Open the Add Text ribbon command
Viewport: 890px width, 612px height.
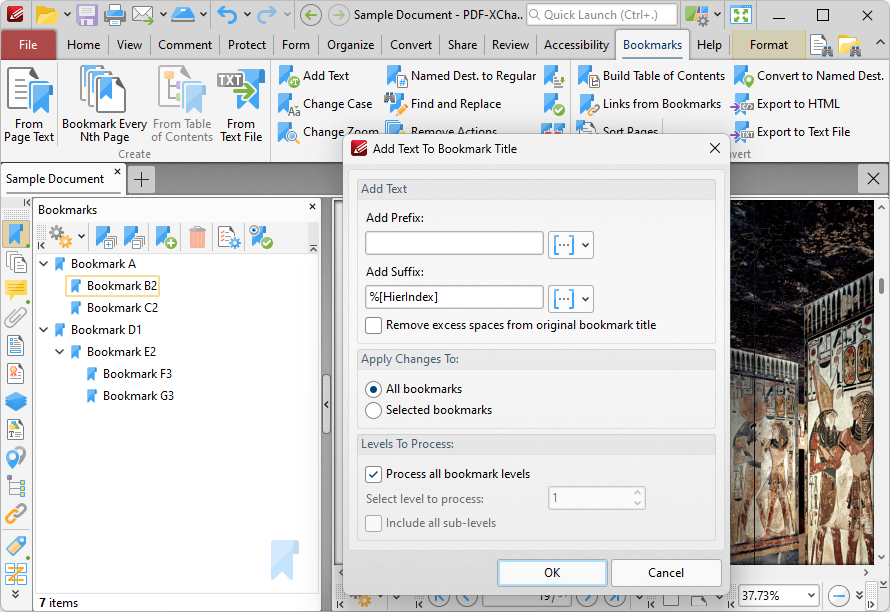tap(314, 76)
